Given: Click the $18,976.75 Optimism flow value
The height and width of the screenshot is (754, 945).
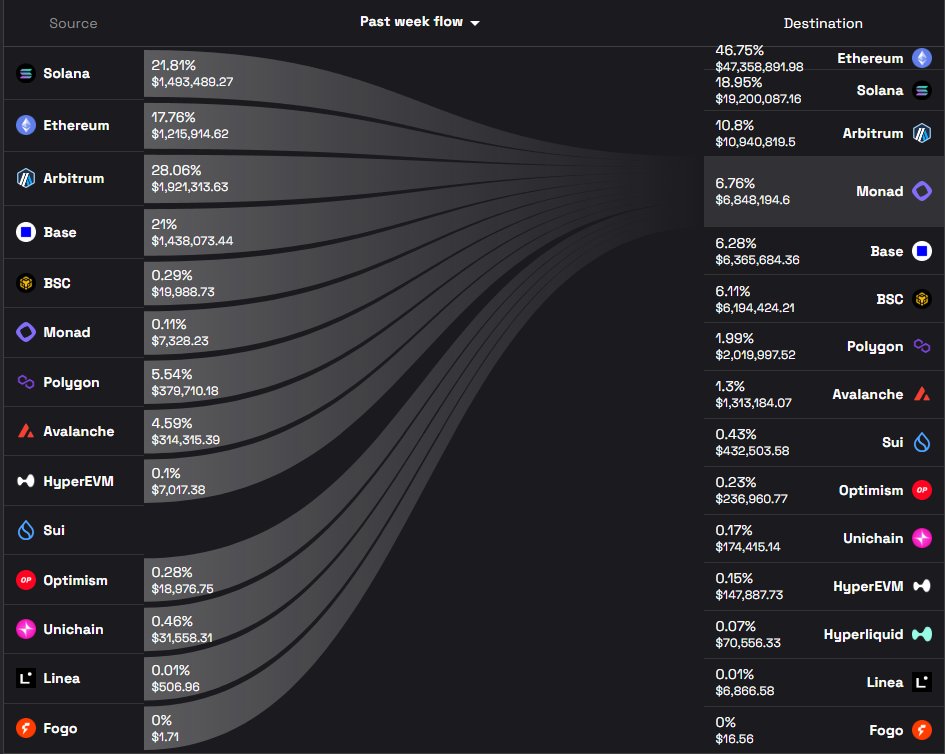Looking at the screenshot, I should pyautogui.click(x=183, y=589).
